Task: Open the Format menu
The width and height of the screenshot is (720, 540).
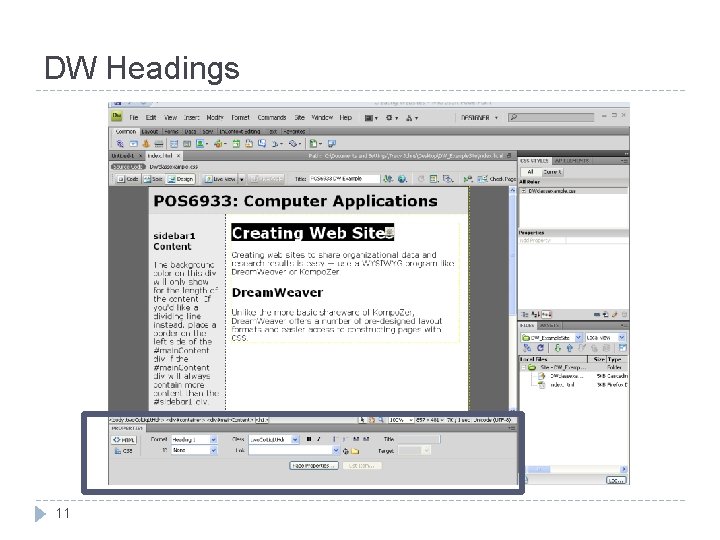Action: click(240, 118)
